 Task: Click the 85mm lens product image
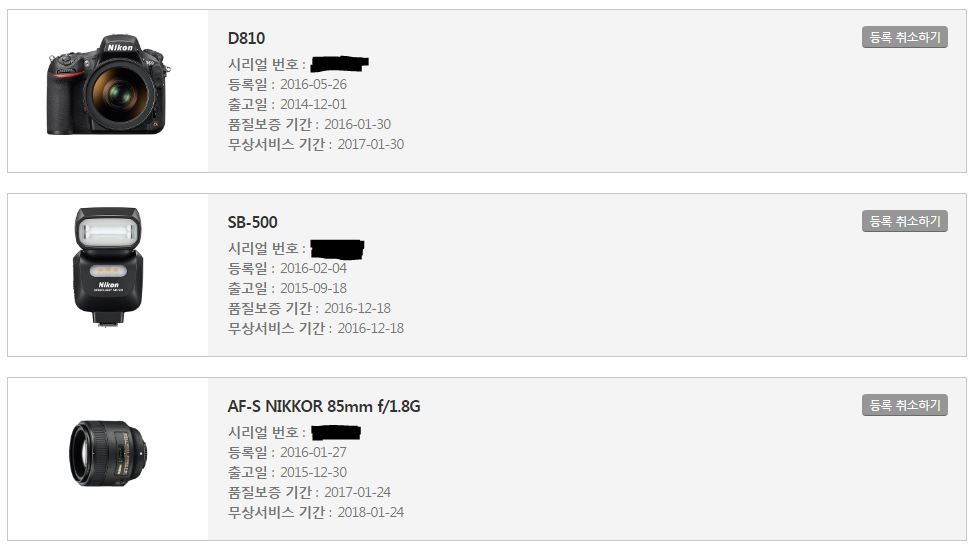click(107, 453)
